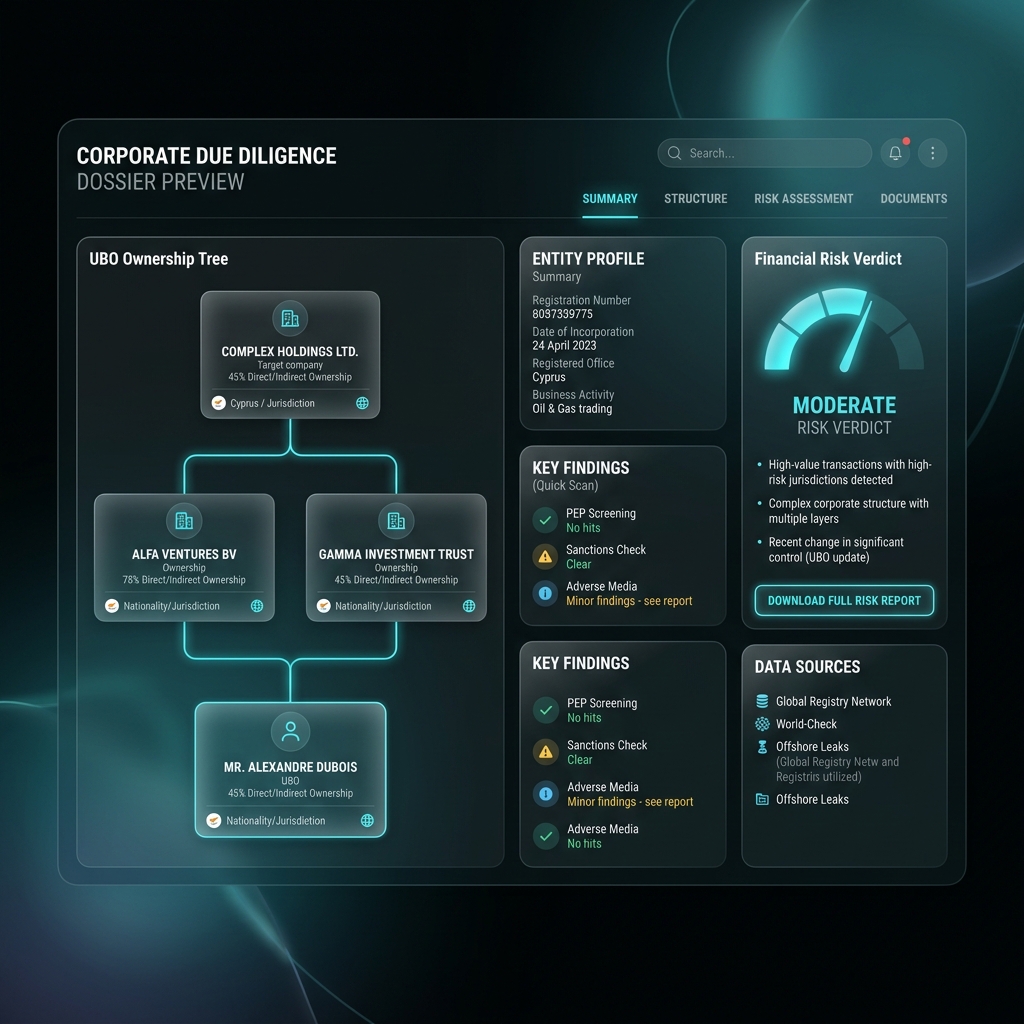This screenshot has width=1024, height=1024.
Task: Click the World-Check source icon
Action: [x=761, y=724]
